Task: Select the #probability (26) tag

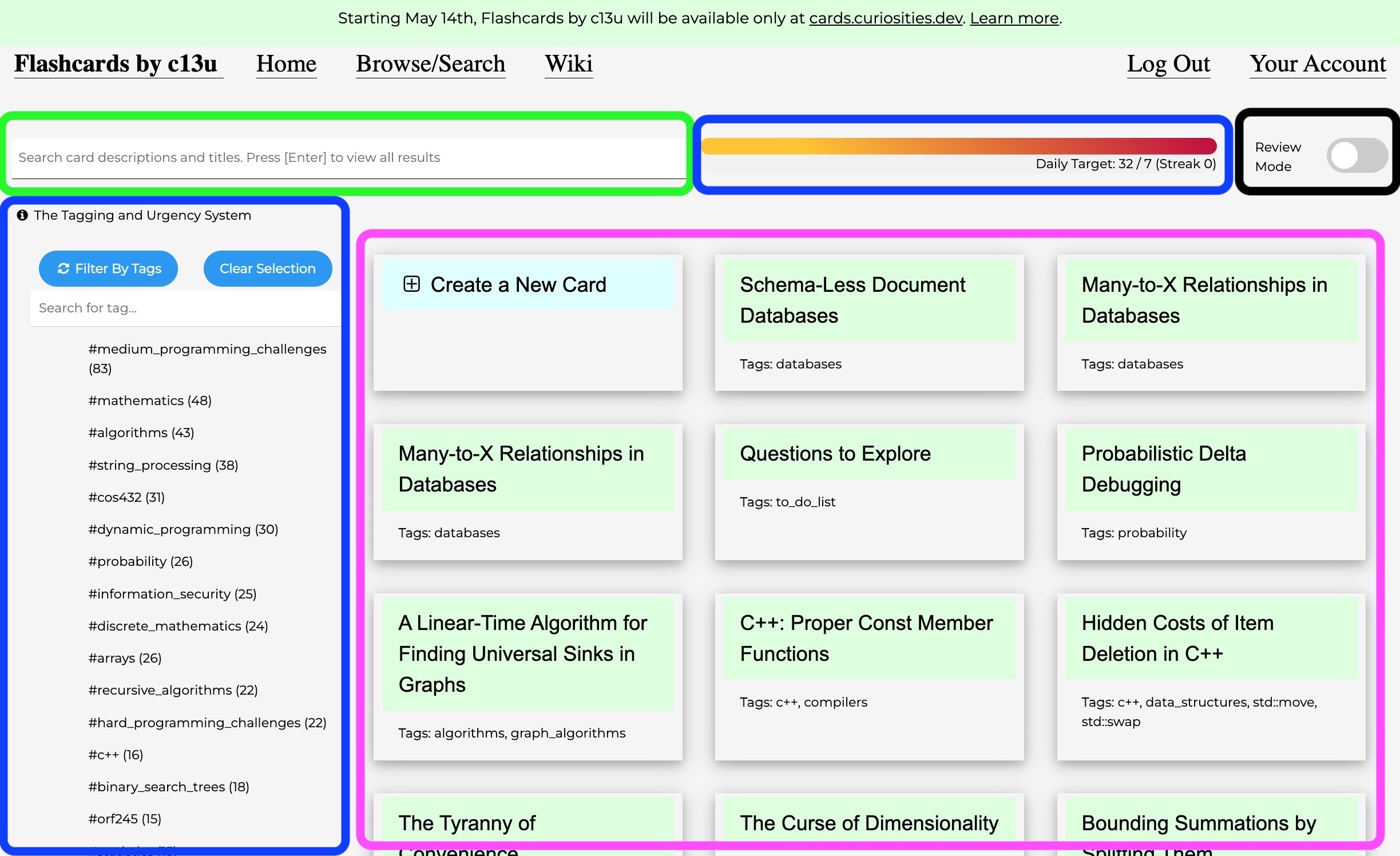Action: coord(141,561)
